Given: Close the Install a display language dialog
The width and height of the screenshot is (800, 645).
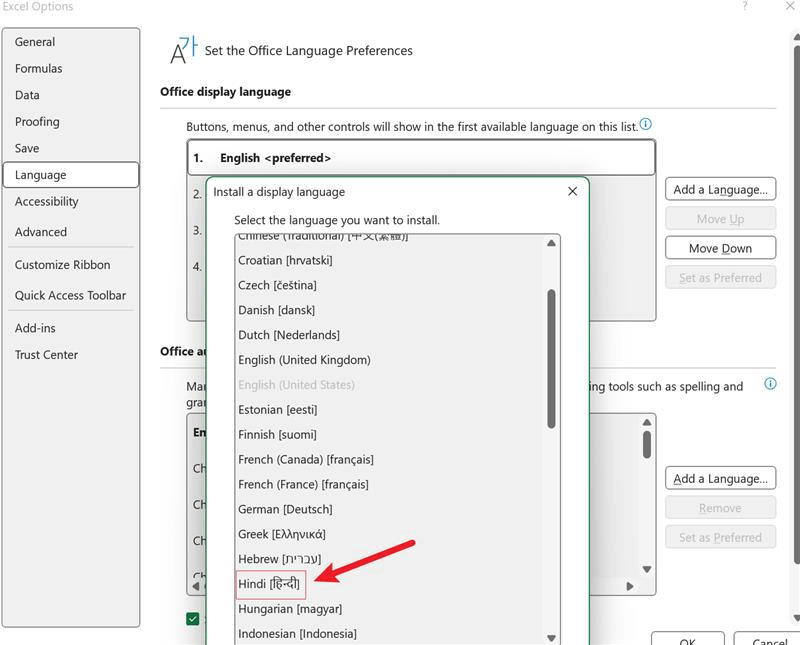Looking at the screenshot, I should pyautogui.click(x=572, y=191).
